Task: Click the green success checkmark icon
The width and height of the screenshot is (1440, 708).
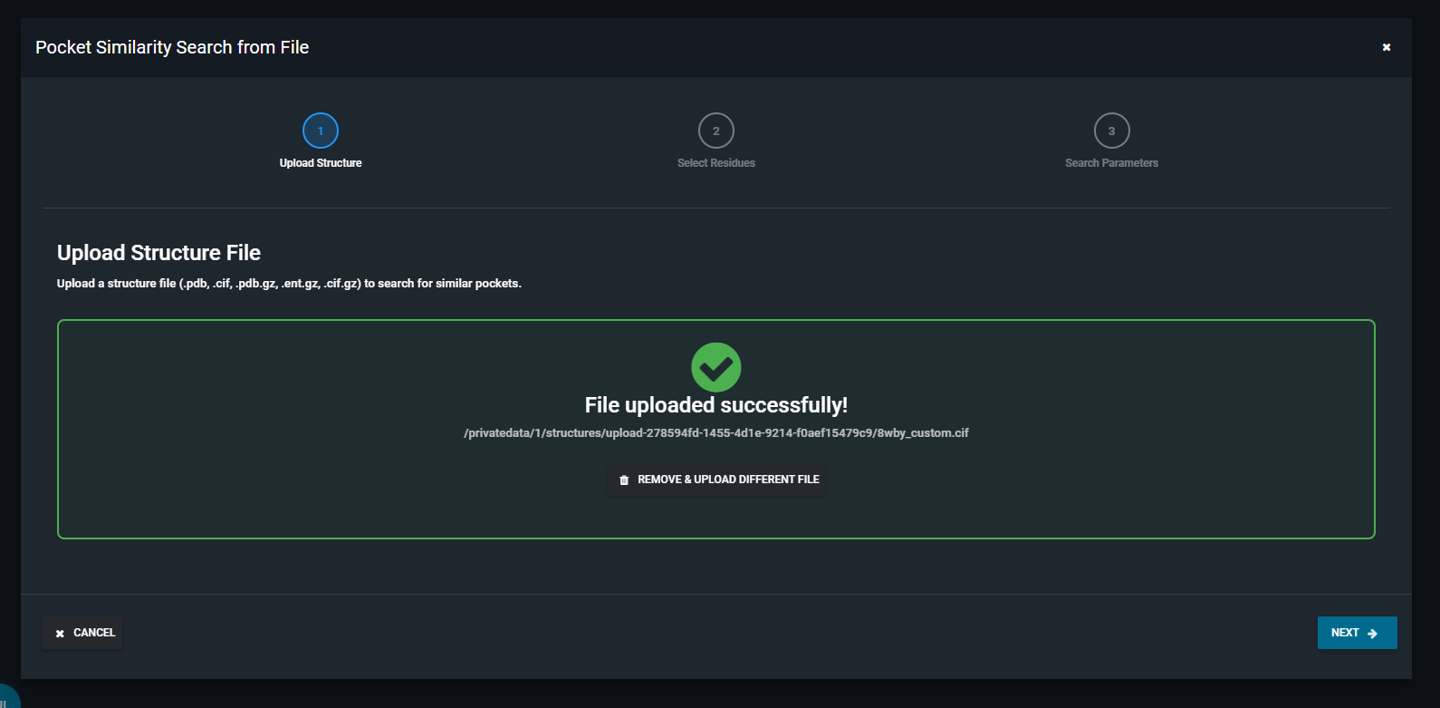Action: tap(716, 367)
